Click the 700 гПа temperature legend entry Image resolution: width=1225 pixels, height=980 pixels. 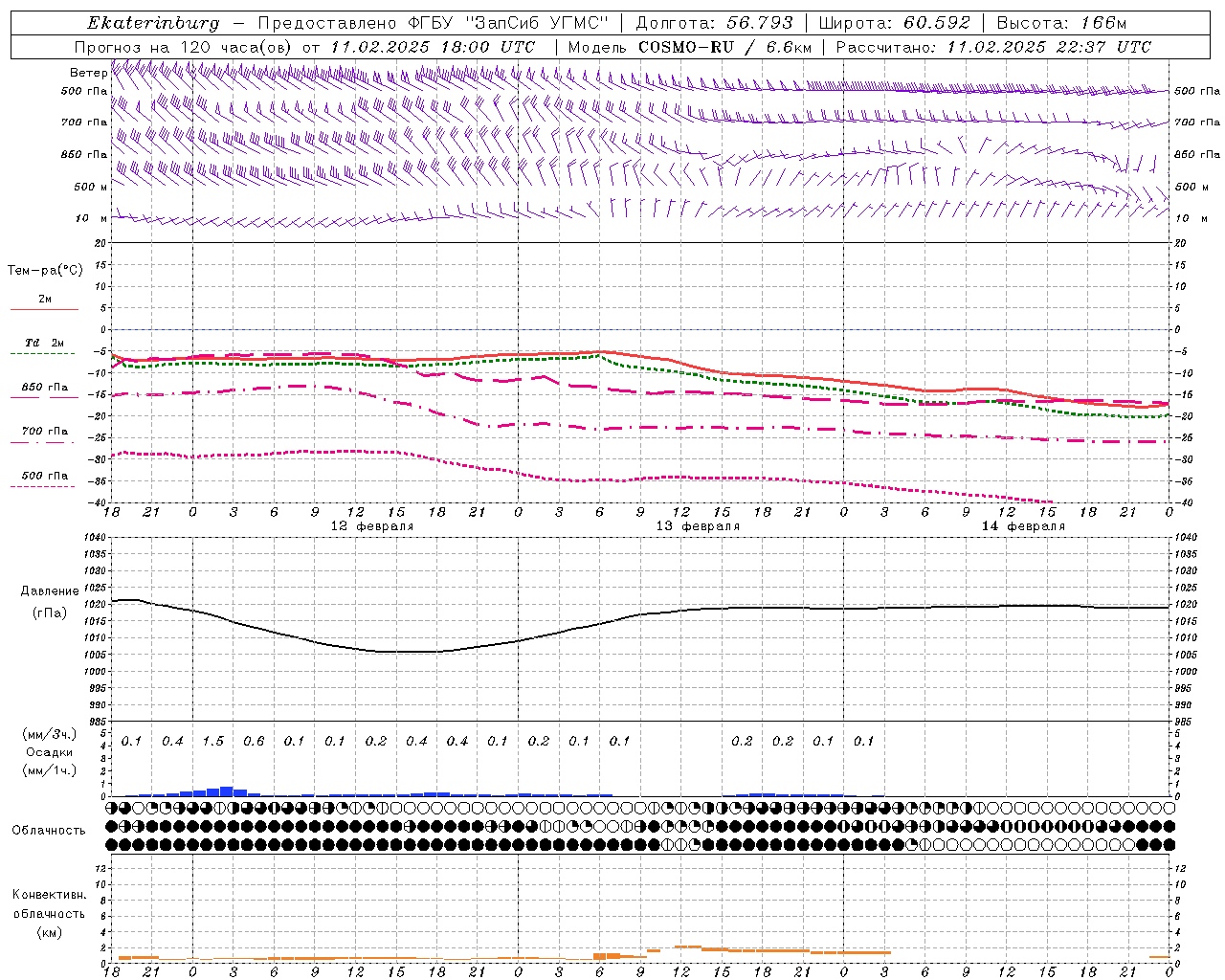(x=44, y=432)
